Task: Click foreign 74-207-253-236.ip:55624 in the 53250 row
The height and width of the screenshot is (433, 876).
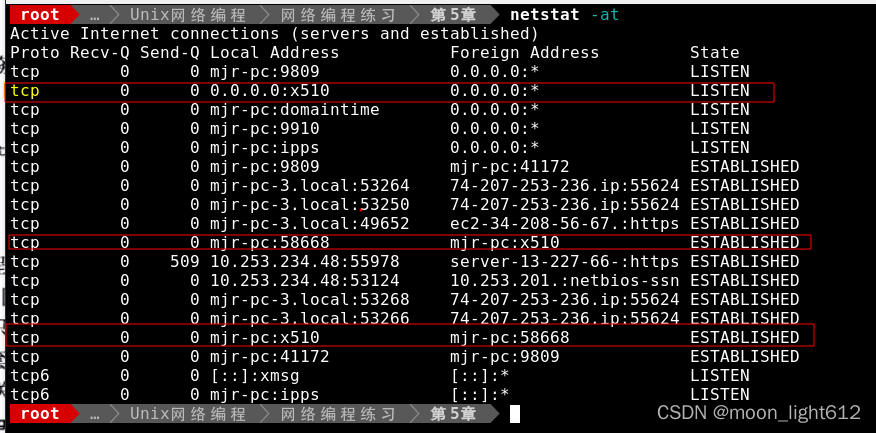Action: click(x=565, y=204)
